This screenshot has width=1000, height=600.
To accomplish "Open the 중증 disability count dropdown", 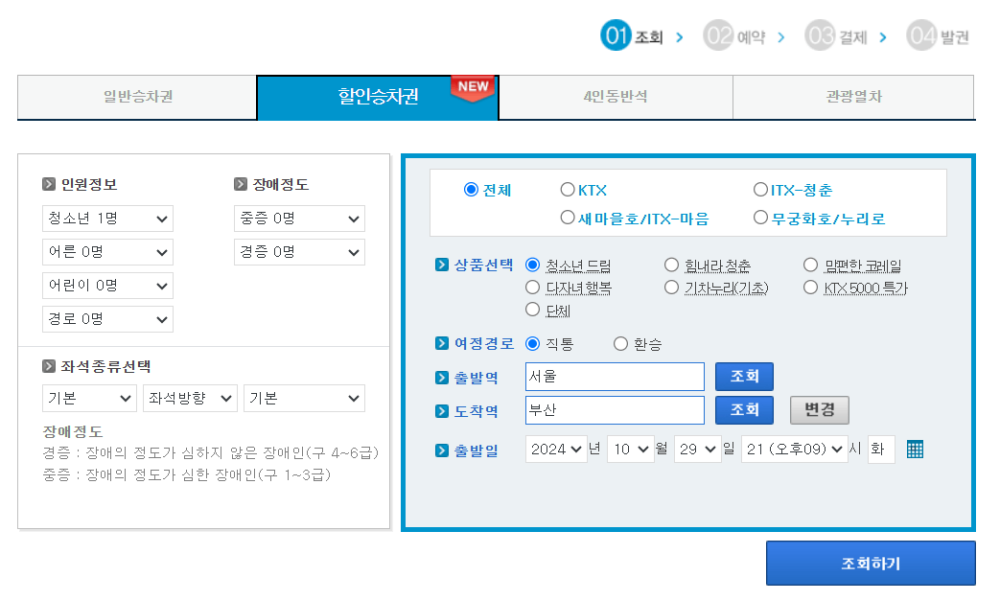I will click(x=298, y=218).
